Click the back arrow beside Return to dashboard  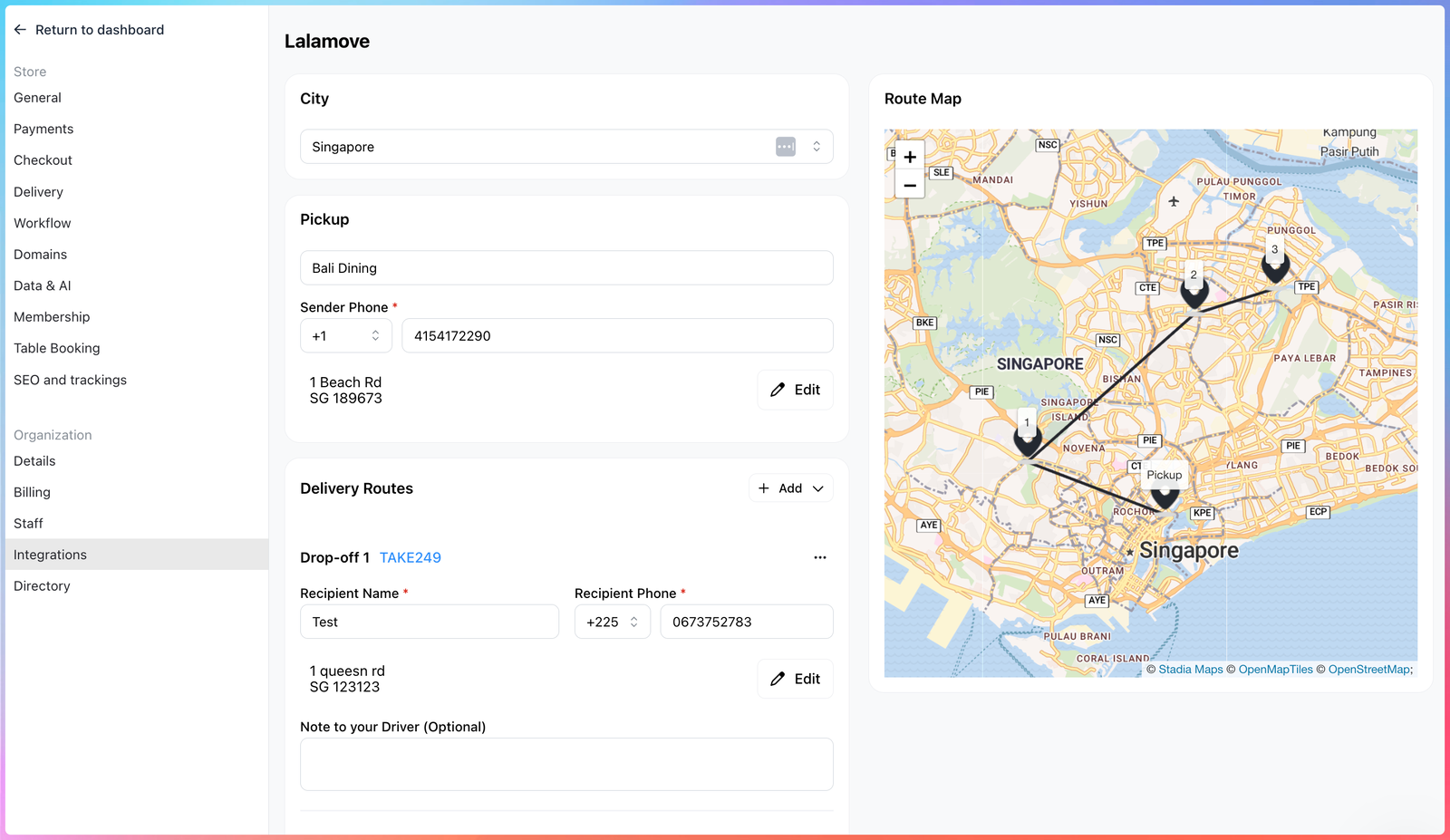click(x=20, y=30)
